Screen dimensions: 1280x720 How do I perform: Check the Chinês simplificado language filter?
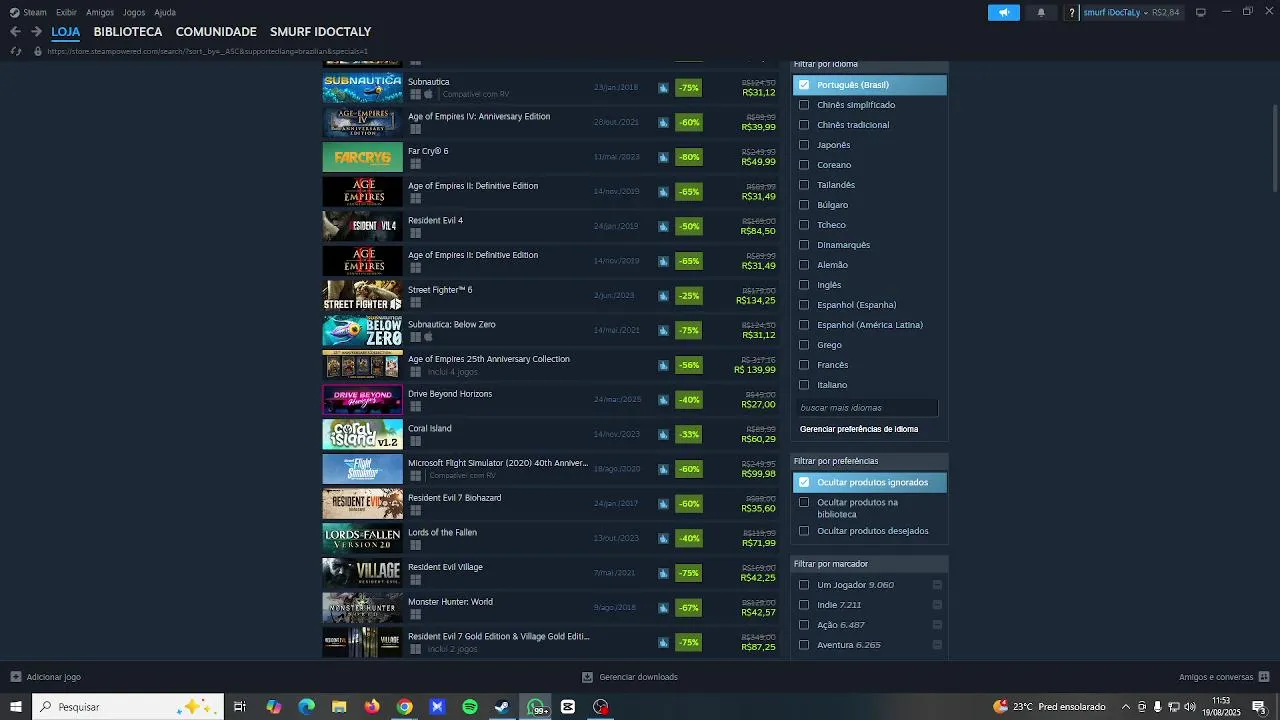(x=804, y=105)
